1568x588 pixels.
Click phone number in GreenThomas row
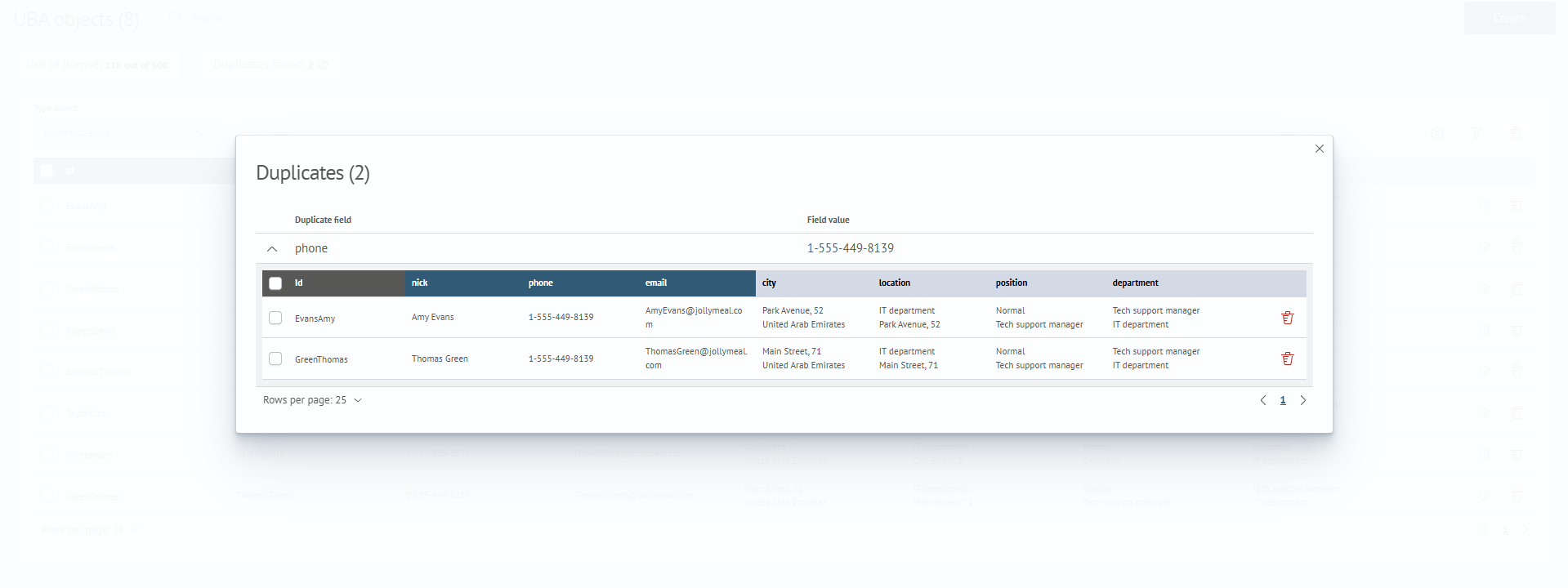point(561,359)
